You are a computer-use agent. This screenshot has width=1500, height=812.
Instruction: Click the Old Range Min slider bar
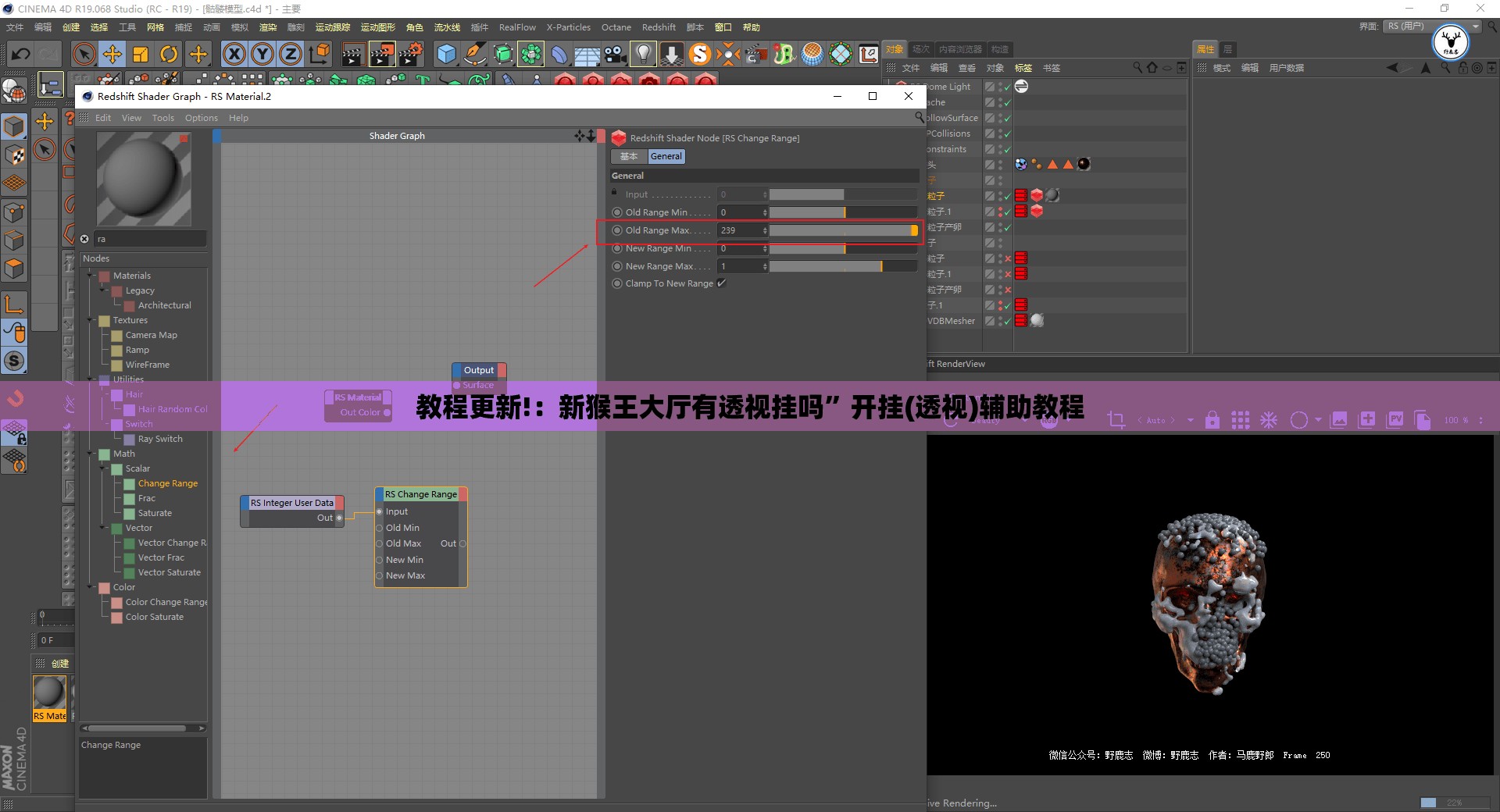point(844,212)
